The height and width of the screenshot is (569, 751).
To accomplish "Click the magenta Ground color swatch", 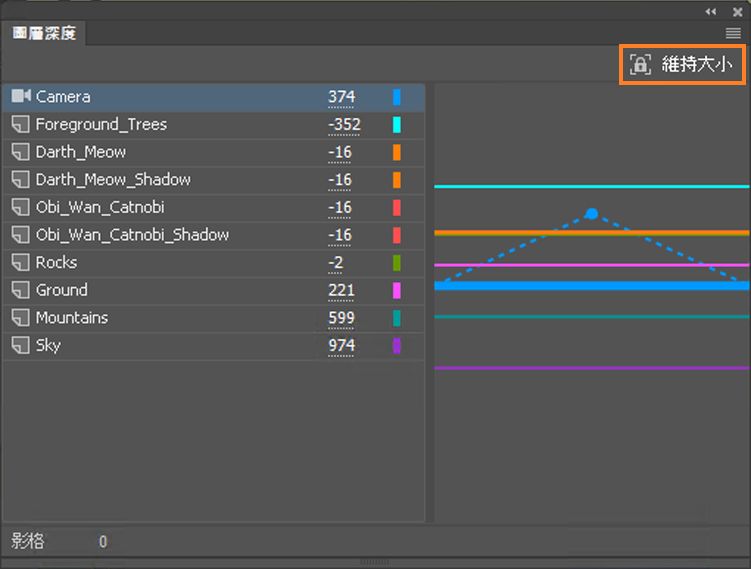I will [x=397, y=290].
